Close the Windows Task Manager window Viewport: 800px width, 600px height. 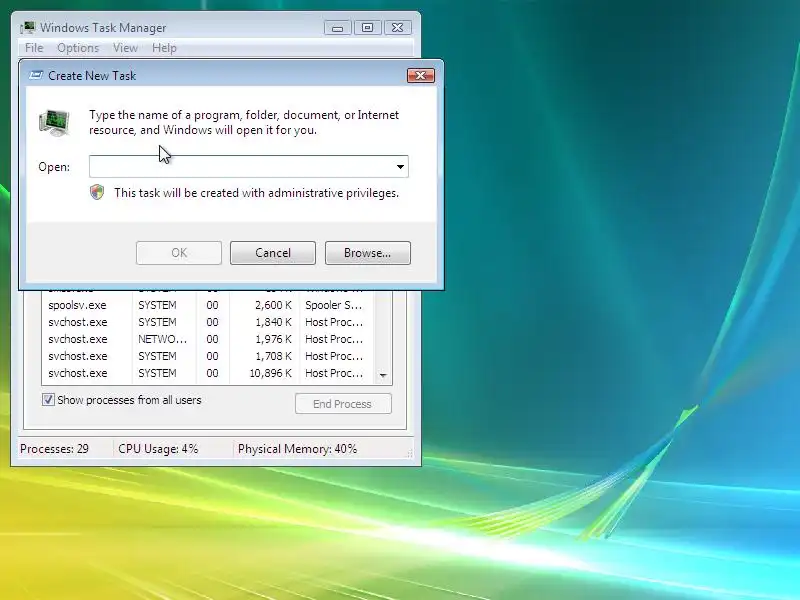coord(397,28)
